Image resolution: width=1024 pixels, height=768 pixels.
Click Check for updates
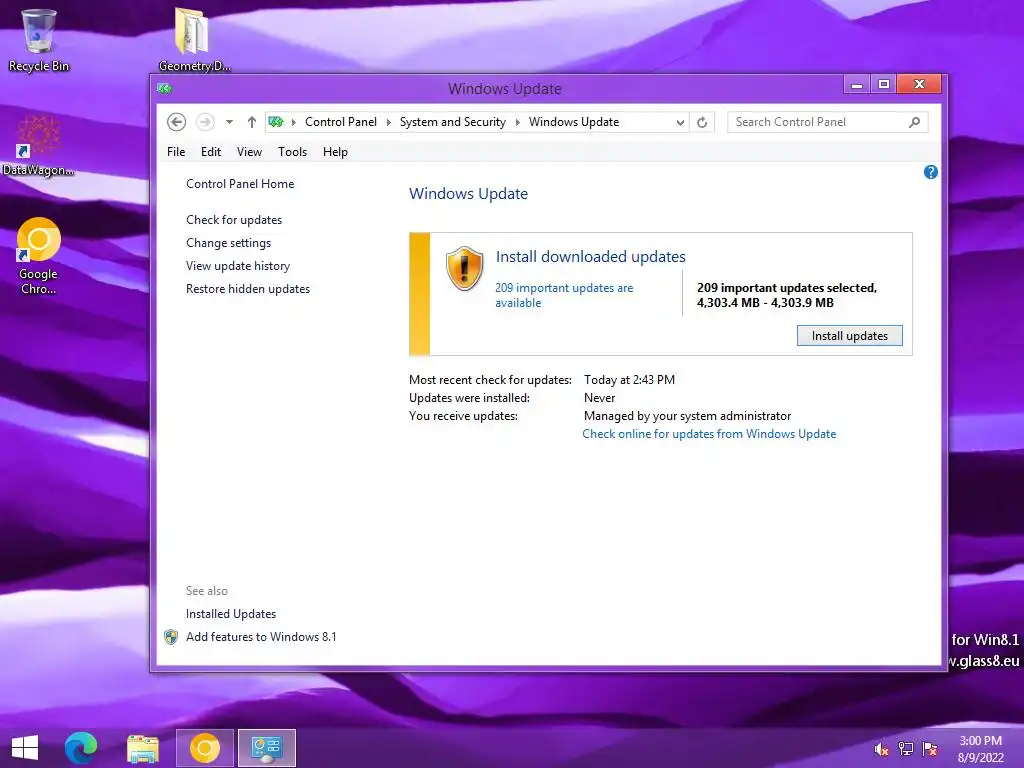click(x=234, y=220)
